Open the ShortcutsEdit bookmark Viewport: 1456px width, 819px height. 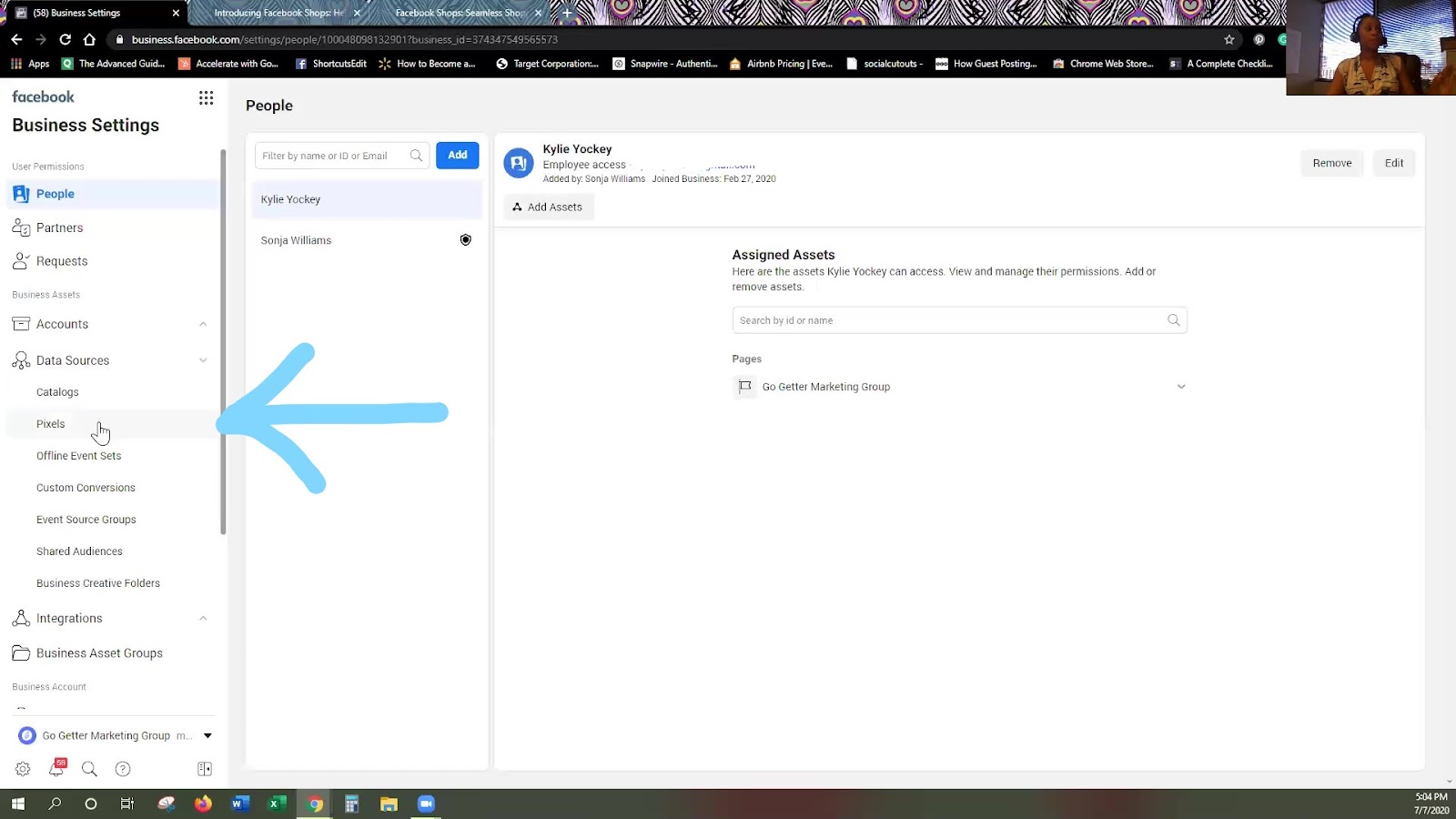click(331, 64)
